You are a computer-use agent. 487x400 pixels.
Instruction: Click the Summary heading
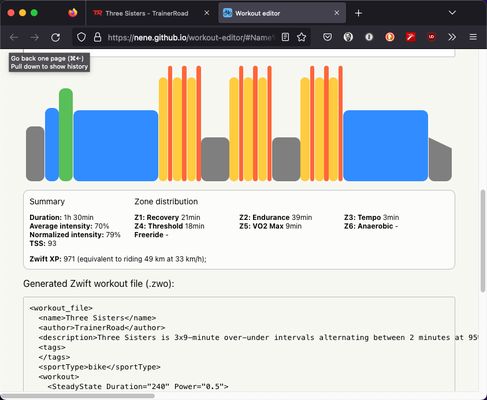coord(47,201)
